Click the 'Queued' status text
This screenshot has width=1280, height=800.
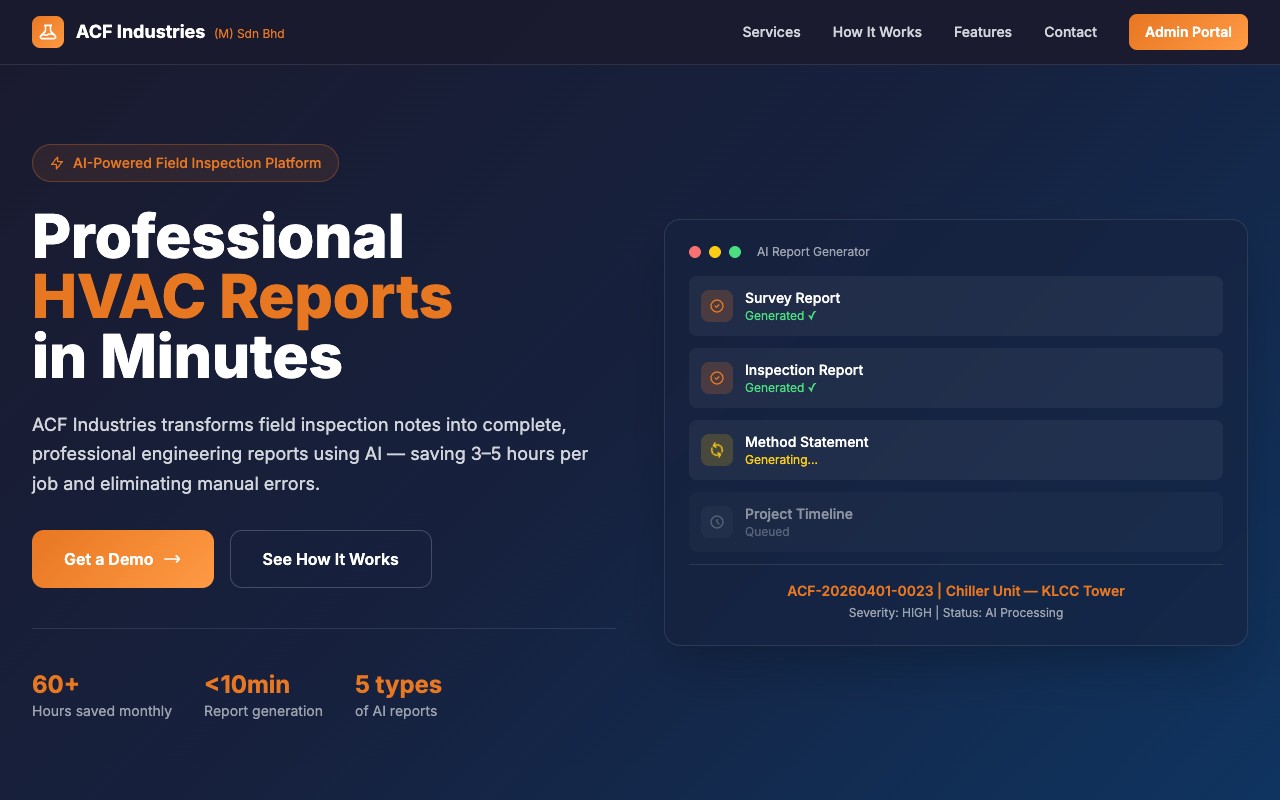(x=767, y=532)
